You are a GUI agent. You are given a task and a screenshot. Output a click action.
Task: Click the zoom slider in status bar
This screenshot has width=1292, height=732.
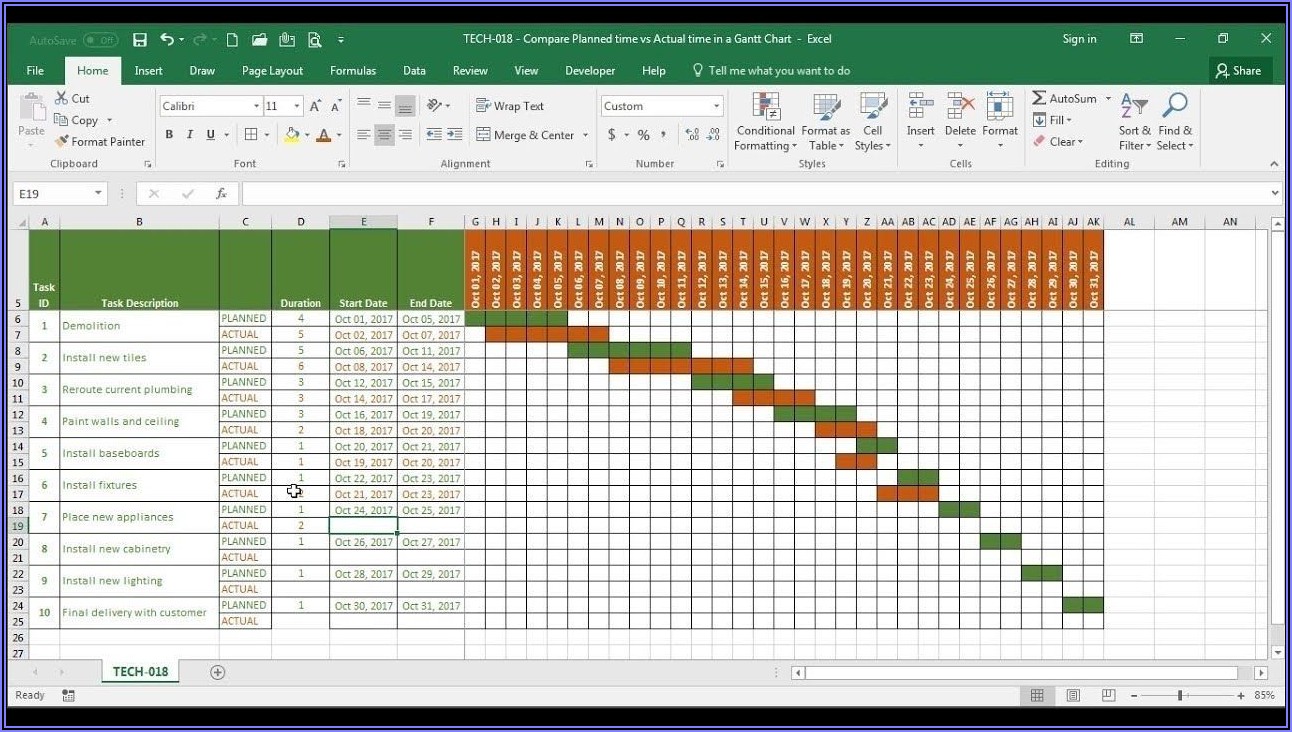point(1180,696)
